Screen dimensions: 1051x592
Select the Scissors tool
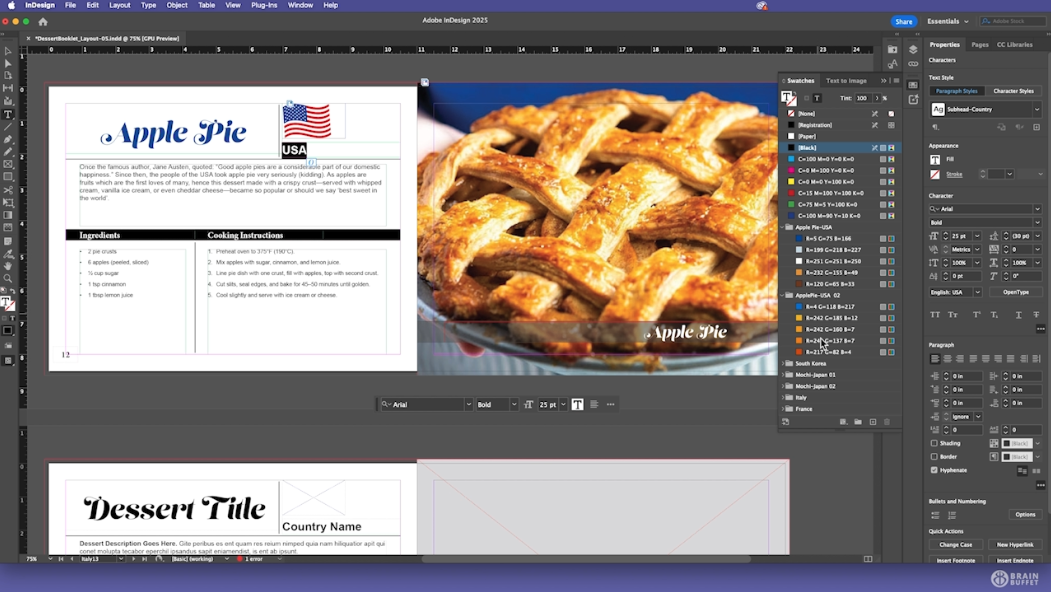(8, 190)
